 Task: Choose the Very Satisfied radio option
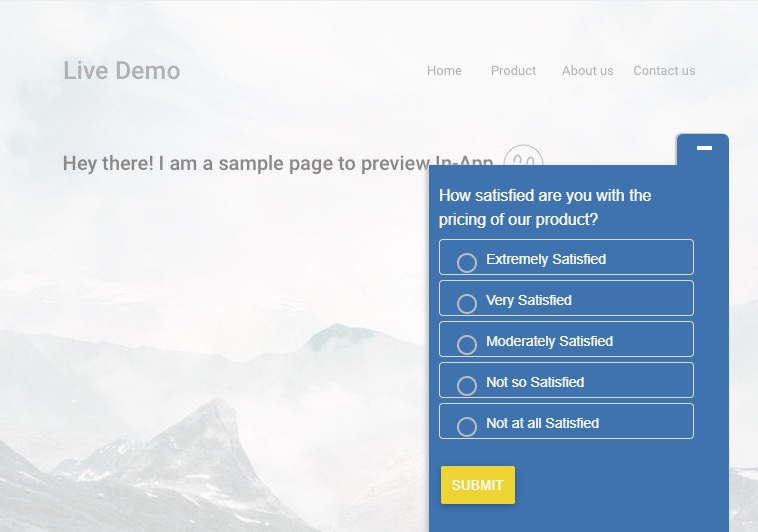[x=467, y=303]
